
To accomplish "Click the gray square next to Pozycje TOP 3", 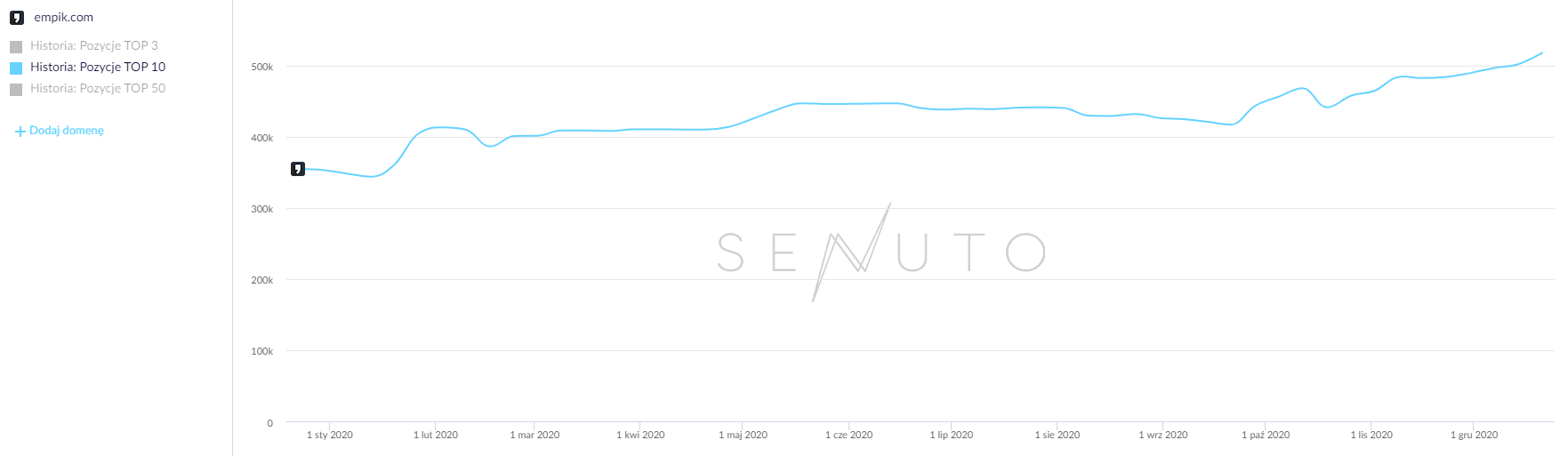I will (16, 46).
